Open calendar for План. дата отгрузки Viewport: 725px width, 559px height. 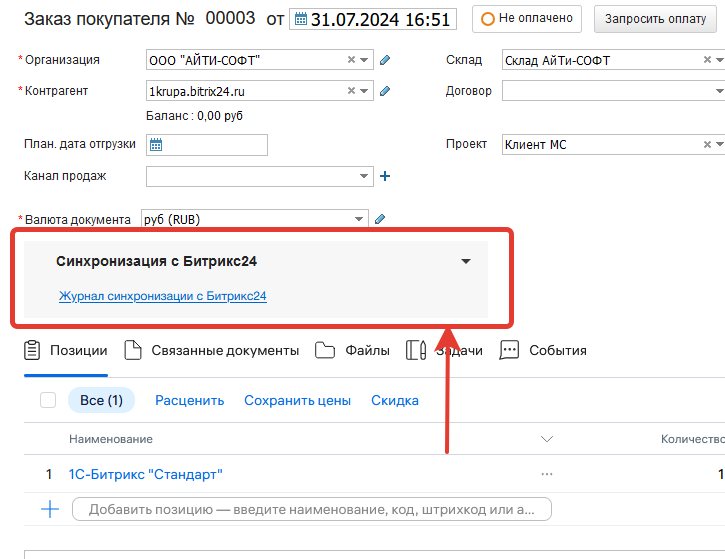(156, 145)
